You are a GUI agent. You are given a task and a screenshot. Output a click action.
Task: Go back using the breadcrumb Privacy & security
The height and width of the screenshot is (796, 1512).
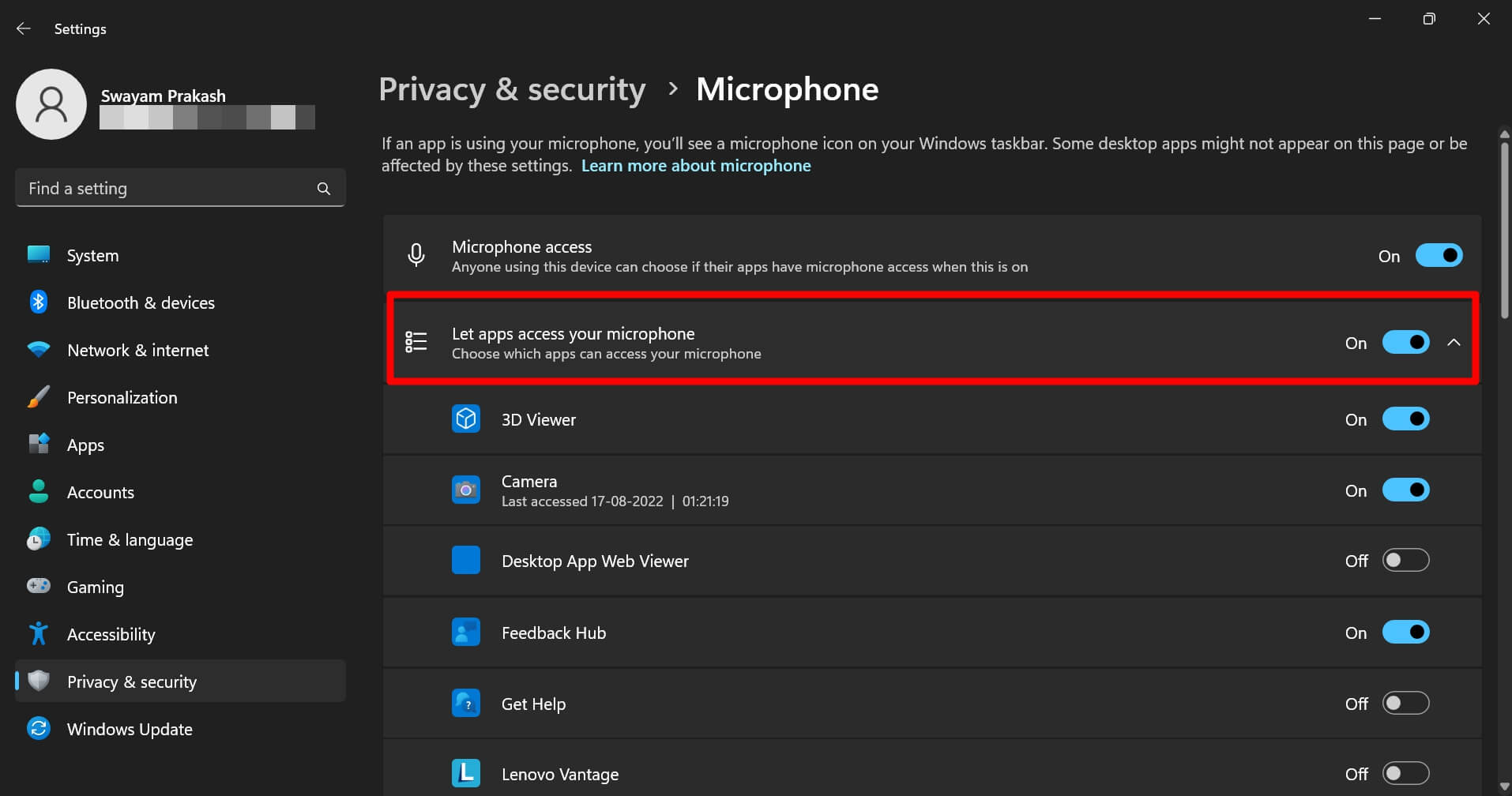click(512, 88)
